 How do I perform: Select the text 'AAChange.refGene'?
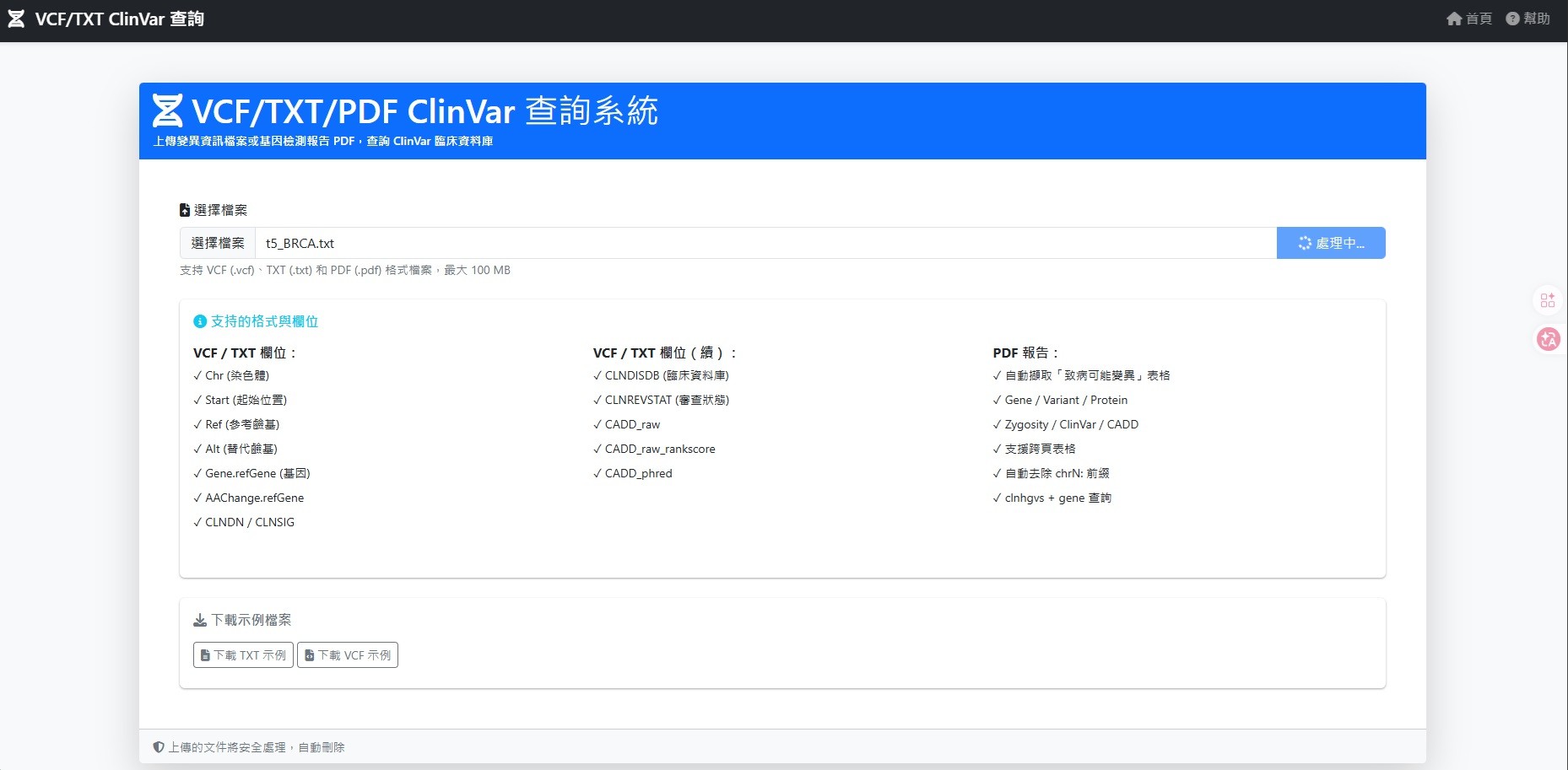tap(254, 498)
